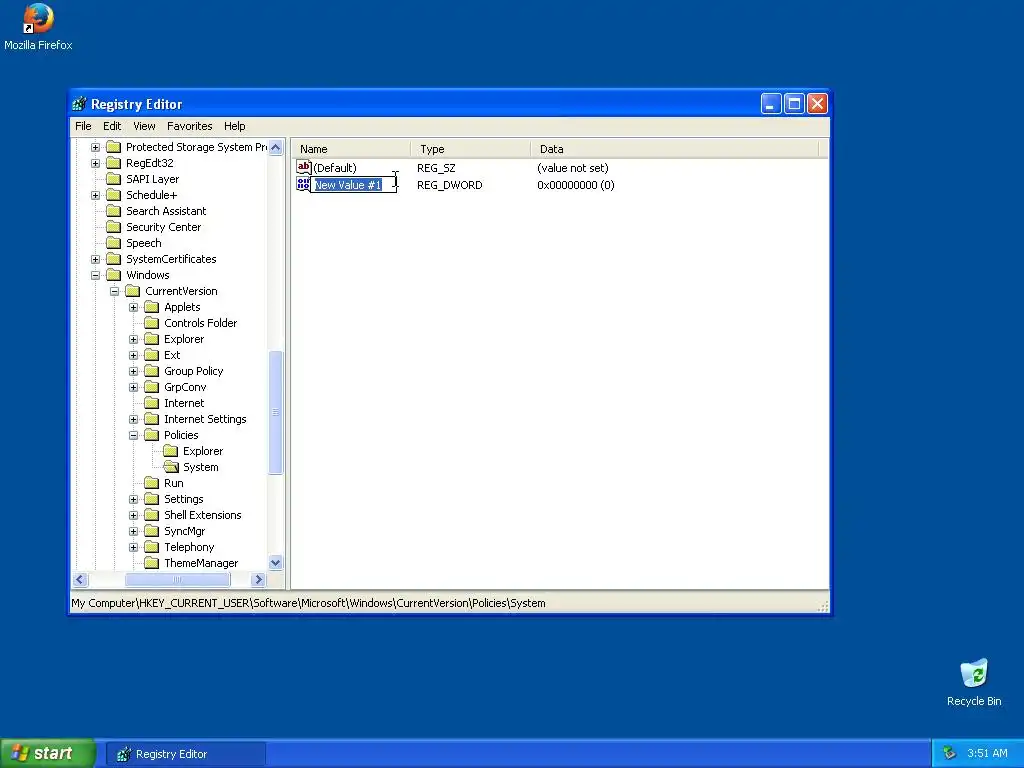Click the SystemCertificates folder icon
Screen dimensions: 1024x768
pyautogui.click(x=114, y=259)
